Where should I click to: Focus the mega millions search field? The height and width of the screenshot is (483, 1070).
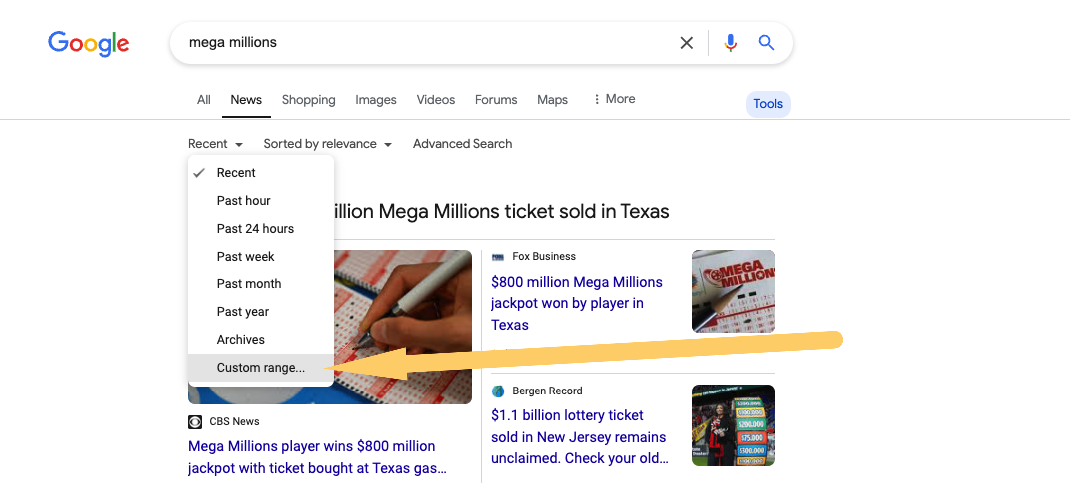click(420, 43)
